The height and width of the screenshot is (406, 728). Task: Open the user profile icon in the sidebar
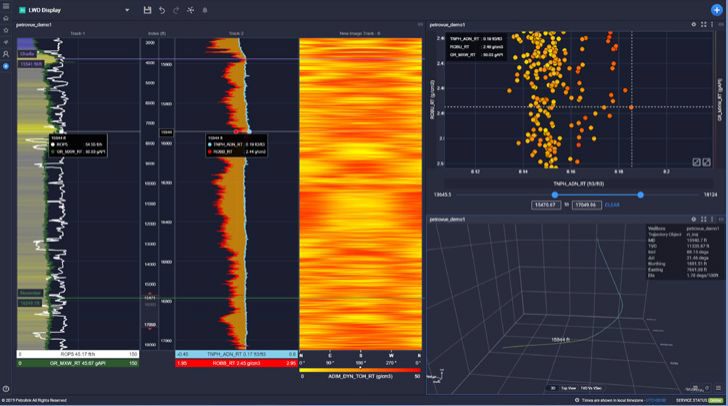coord(5,54)
